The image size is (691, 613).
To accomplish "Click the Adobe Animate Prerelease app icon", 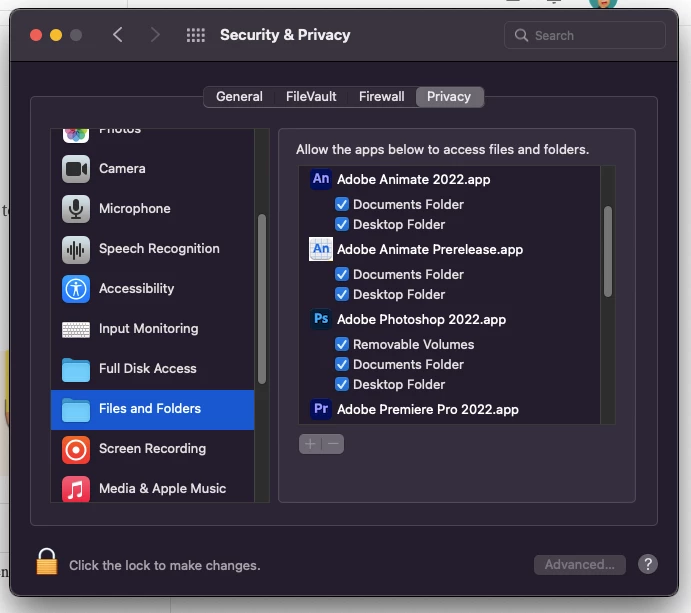I will 321,249.
